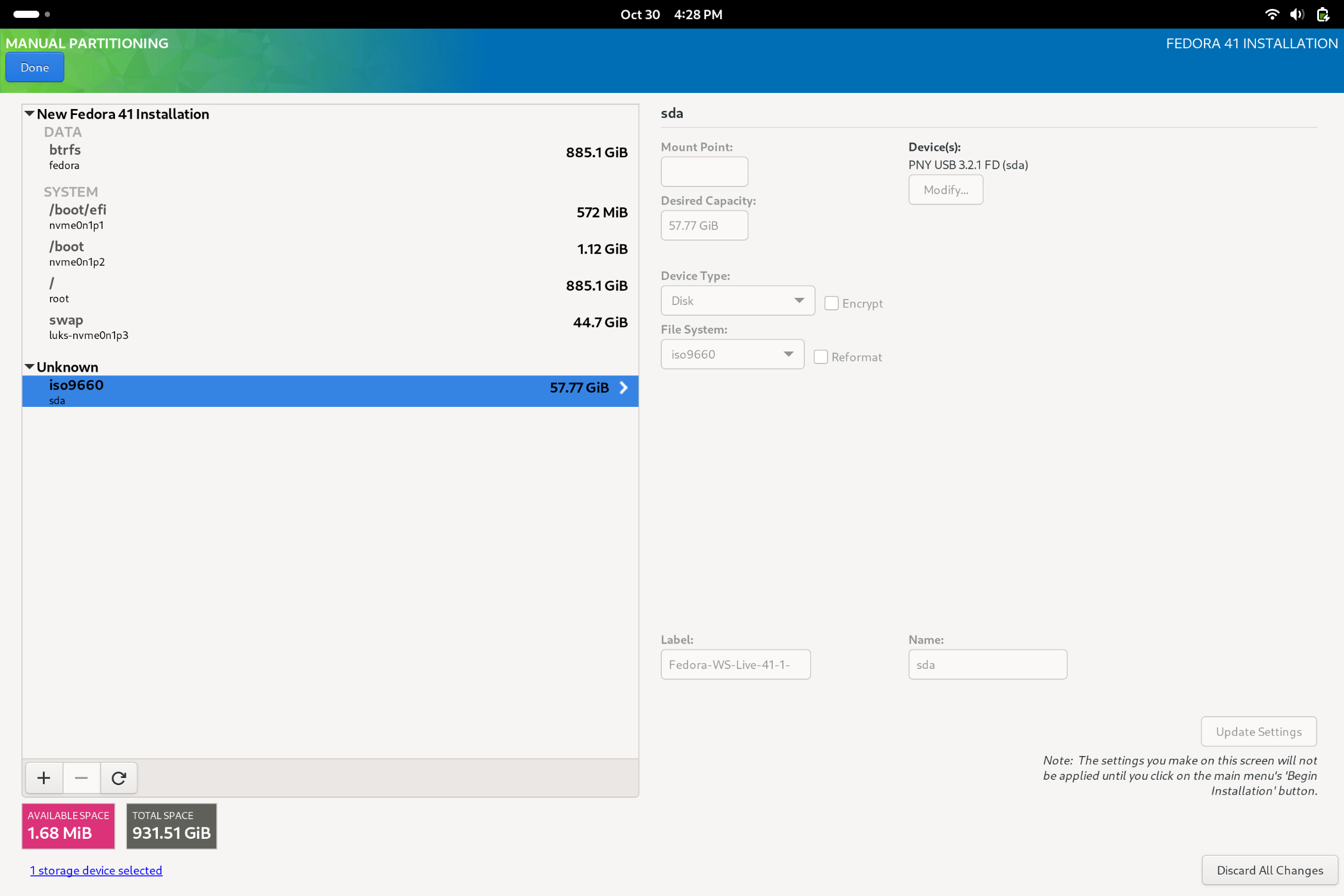Click the Done button
The image size is (1344, 896).
click(x=35, y=67)
